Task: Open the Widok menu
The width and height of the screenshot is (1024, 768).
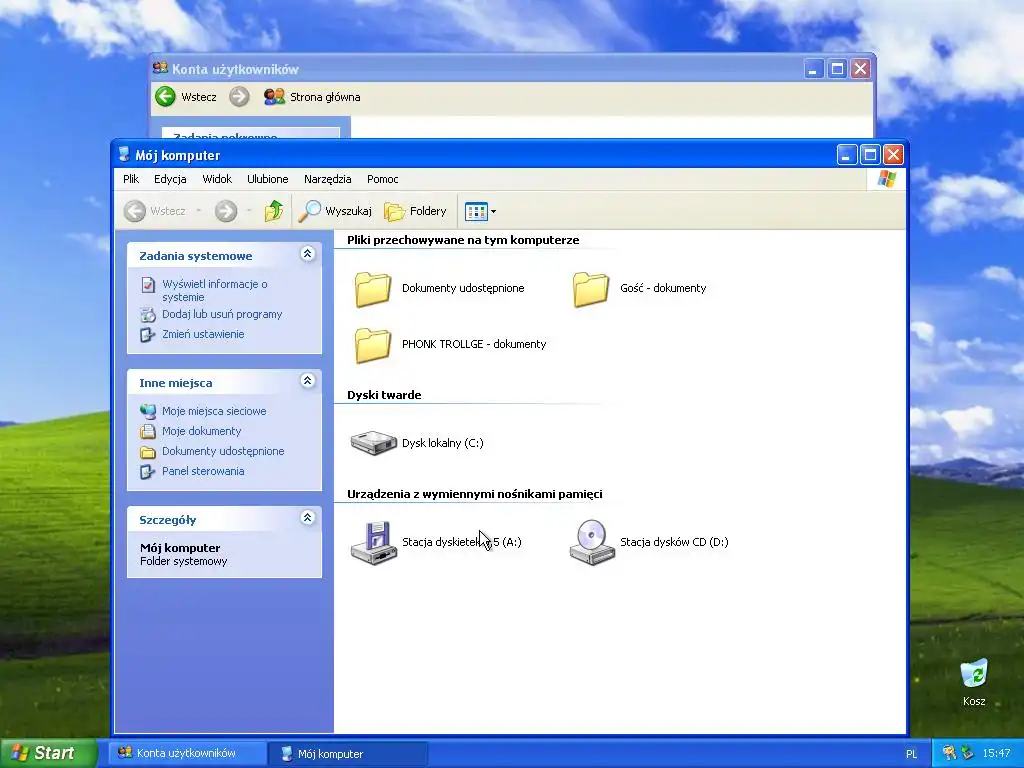Action: (217, 179)
